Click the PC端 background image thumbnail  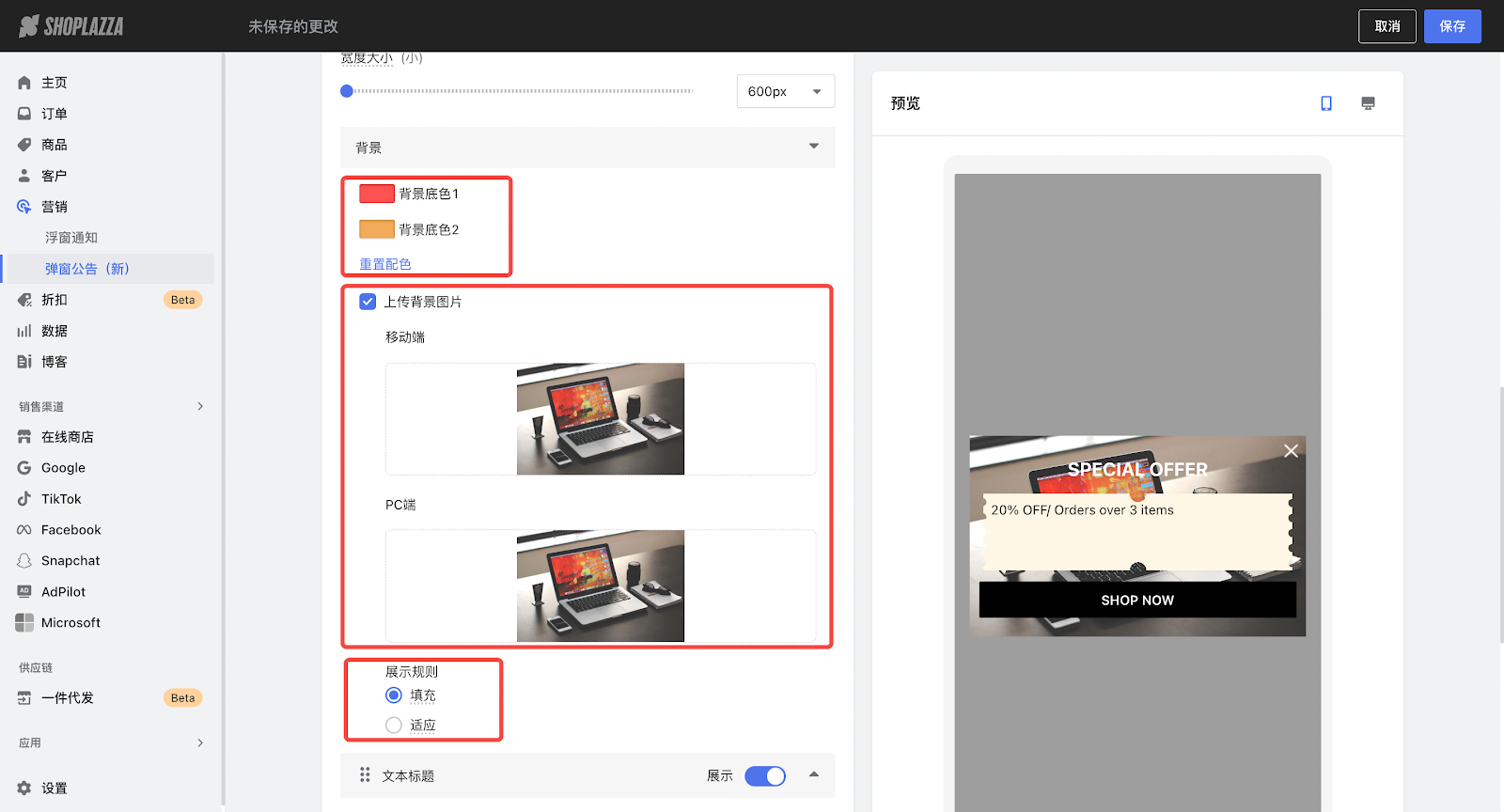601,586
